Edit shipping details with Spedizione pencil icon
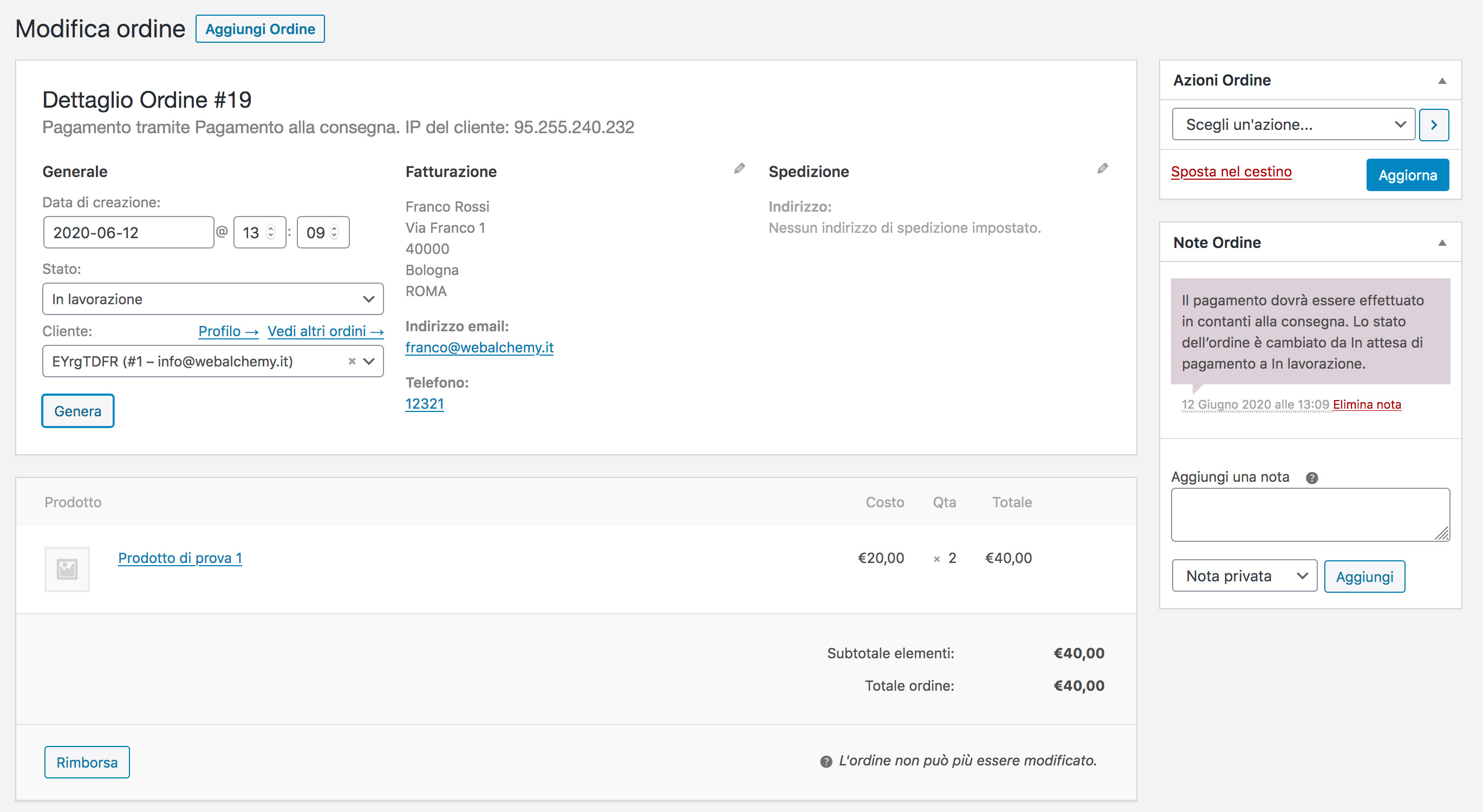Viewport: 1483px width, 812px height. (1102, 168)
